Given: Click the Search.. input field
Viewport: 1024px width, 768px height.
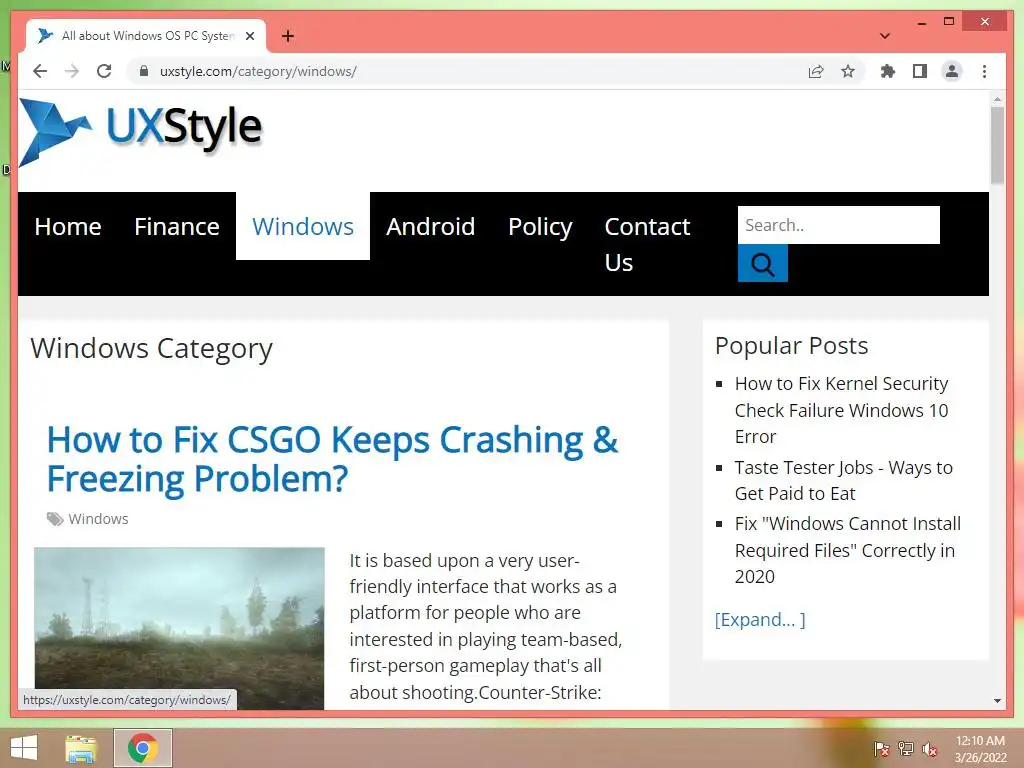Looking at the screenshot, I should click(839, 225).
